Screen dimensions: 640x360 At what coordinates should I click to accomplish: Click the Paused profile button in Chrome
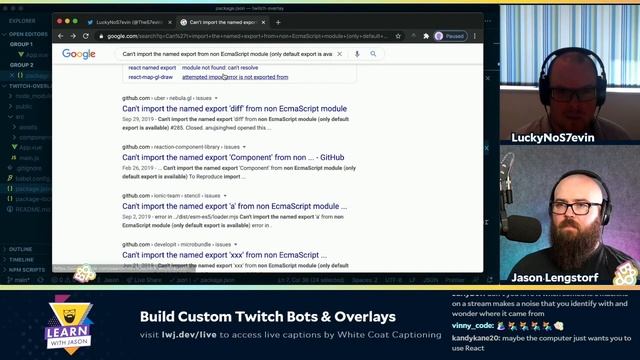(450, 36)
